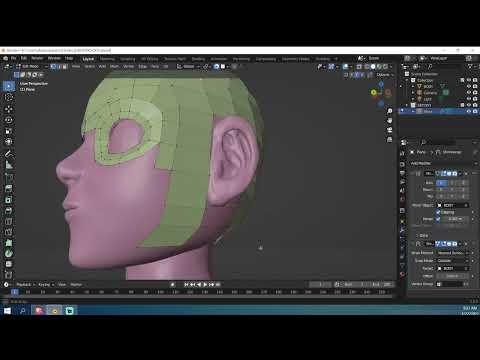Viewport: 480px width, 360px height.
Task: Hide the selected Plane object via eye icon
Action: [x=469, y=111]
